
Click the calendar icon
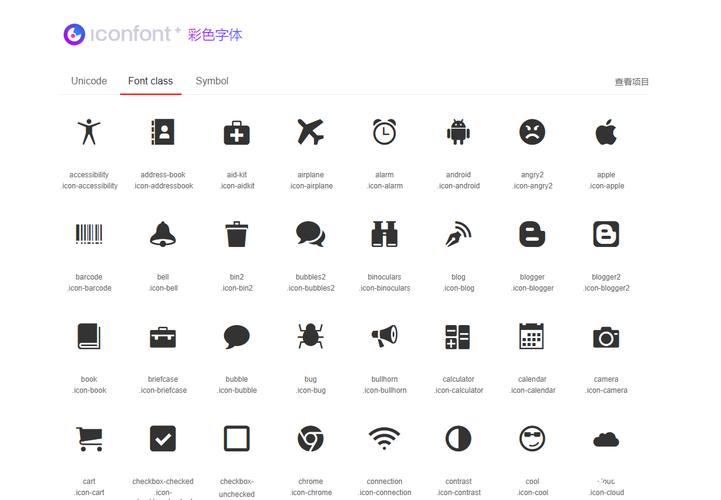(x=532, y=336)
